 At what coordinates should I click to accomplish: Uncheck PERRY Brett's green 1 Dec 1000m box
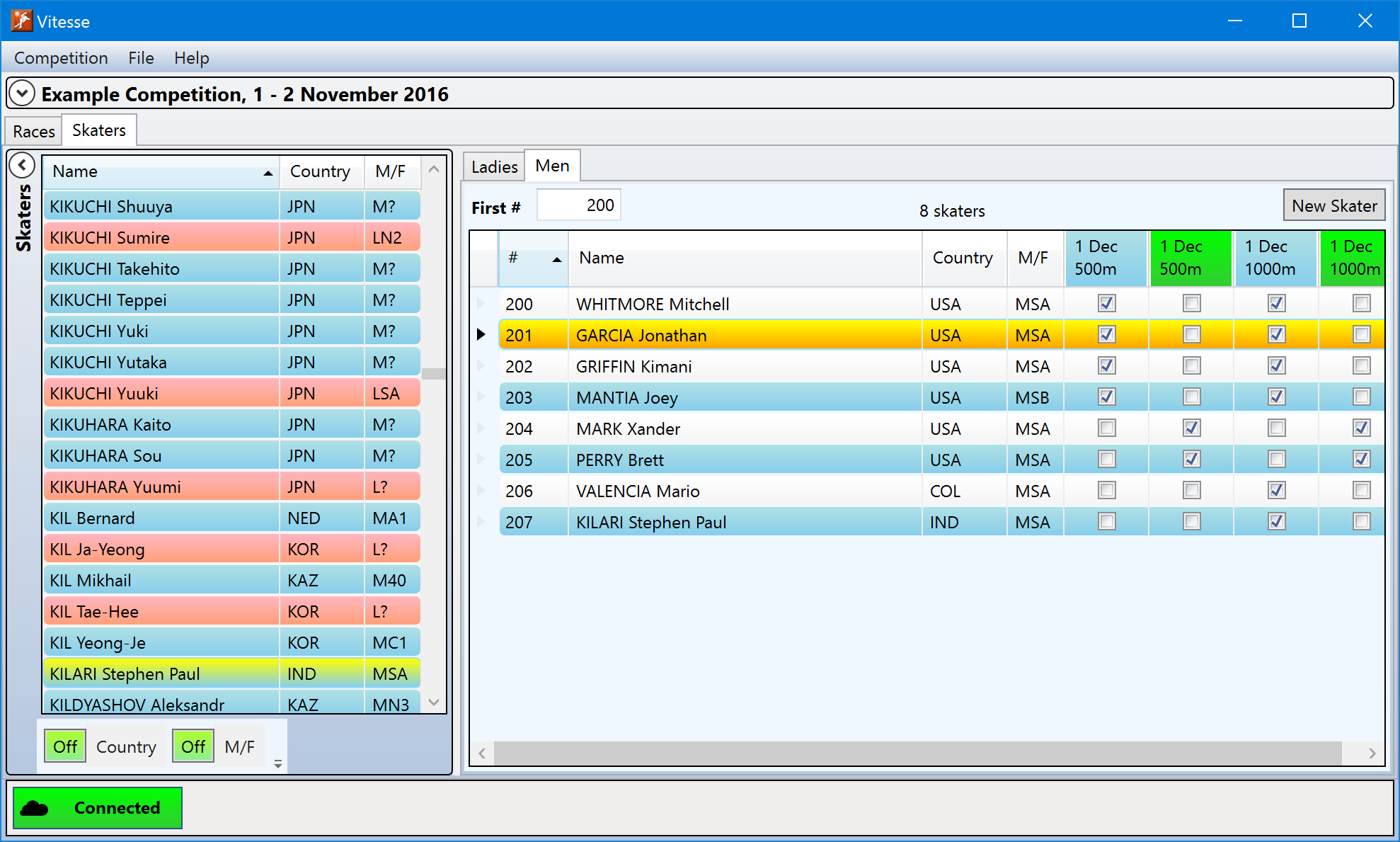pos(1361,459)
